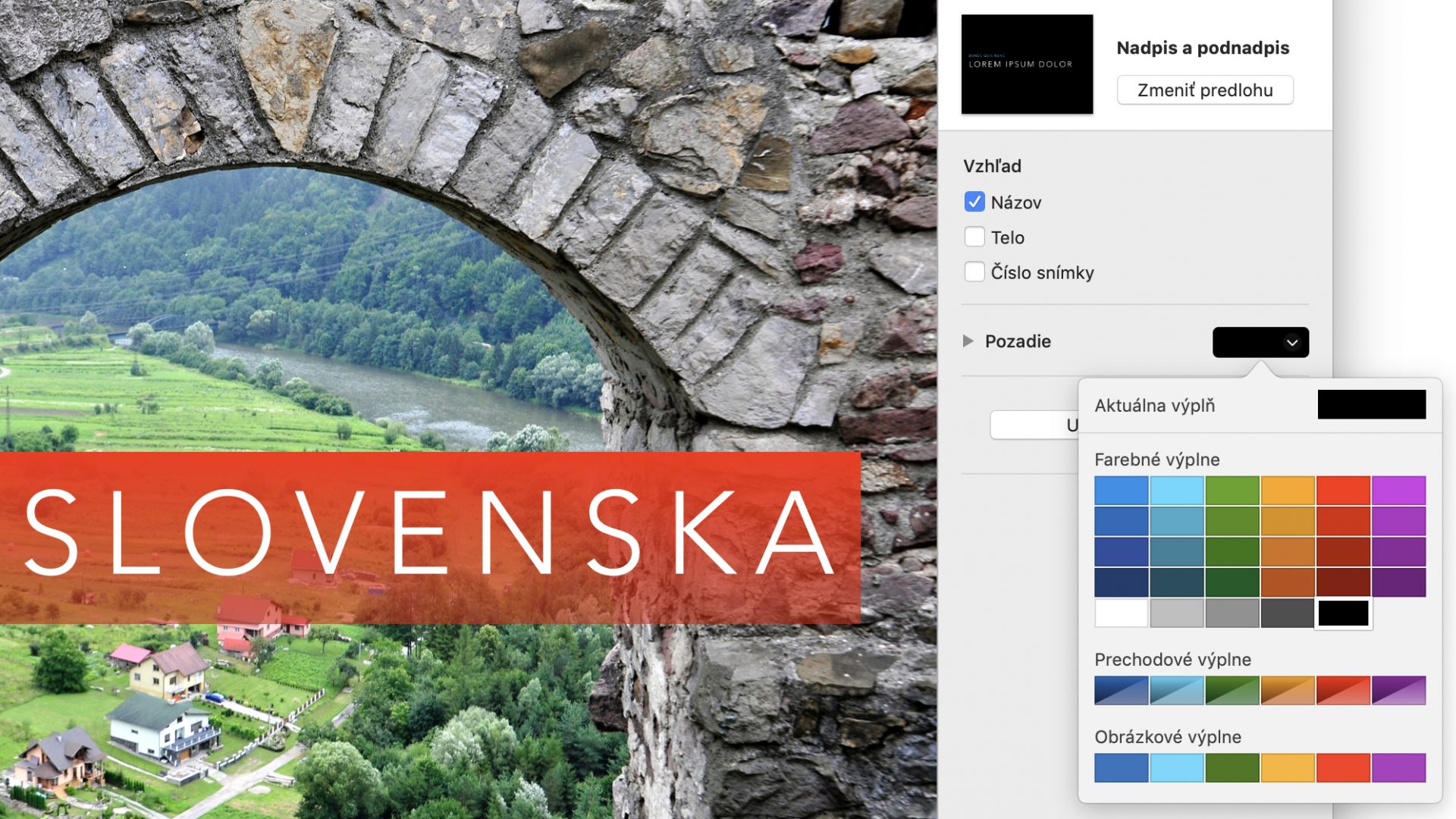This screenshot has height=819, width=1456.
Task: Select the green image fill under Obrázkové výplne
Action: point(1232,767)
